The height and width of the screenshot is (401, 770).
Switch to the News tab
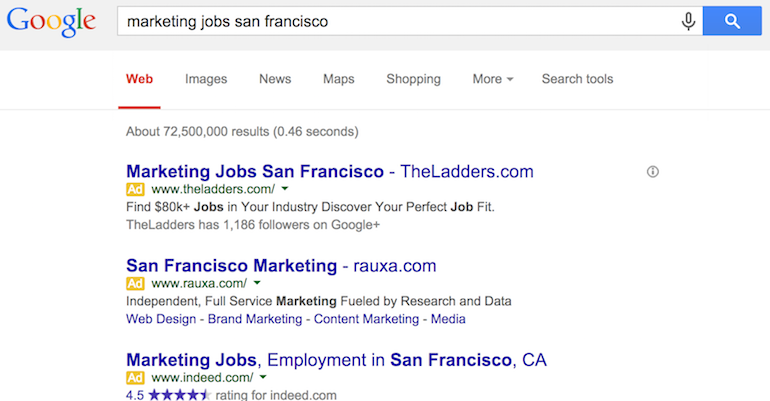275,79
